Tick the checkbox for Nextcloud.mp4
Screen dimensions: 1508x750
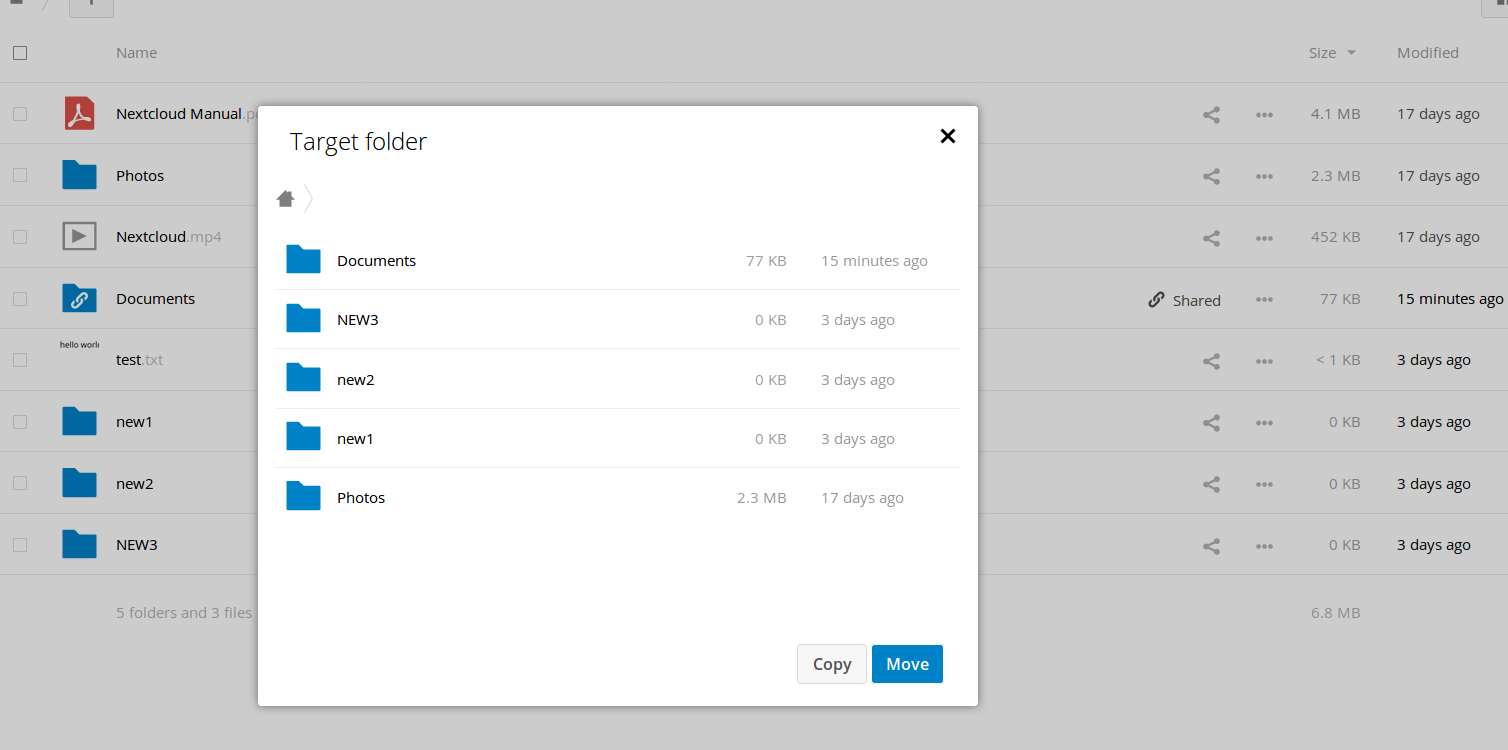[20, 237]
